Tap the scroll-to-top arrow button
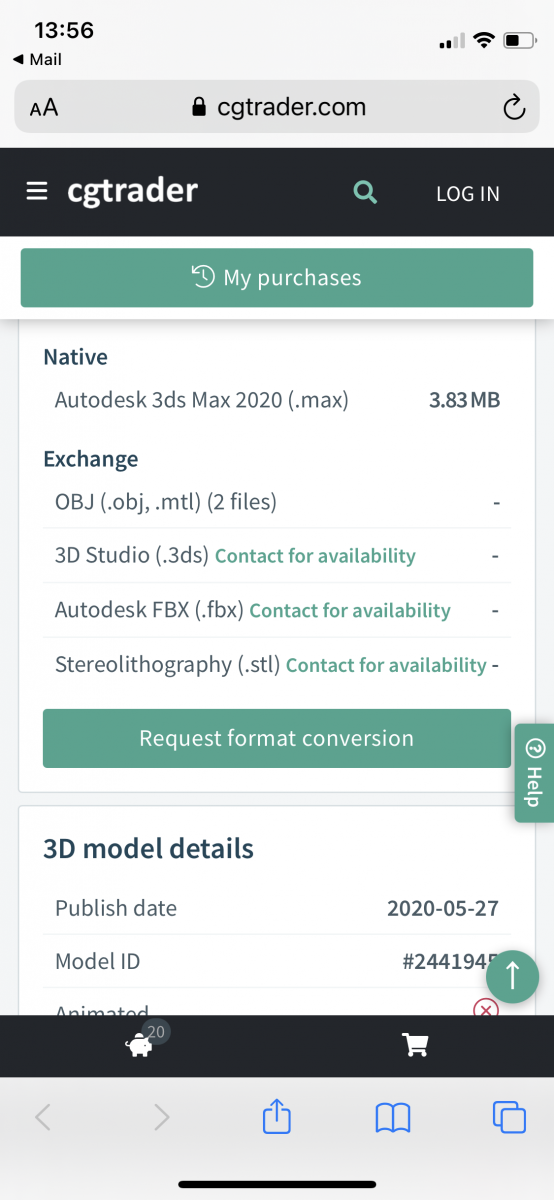This screenshot has height=1200, width=554. [x=513, y=976]
